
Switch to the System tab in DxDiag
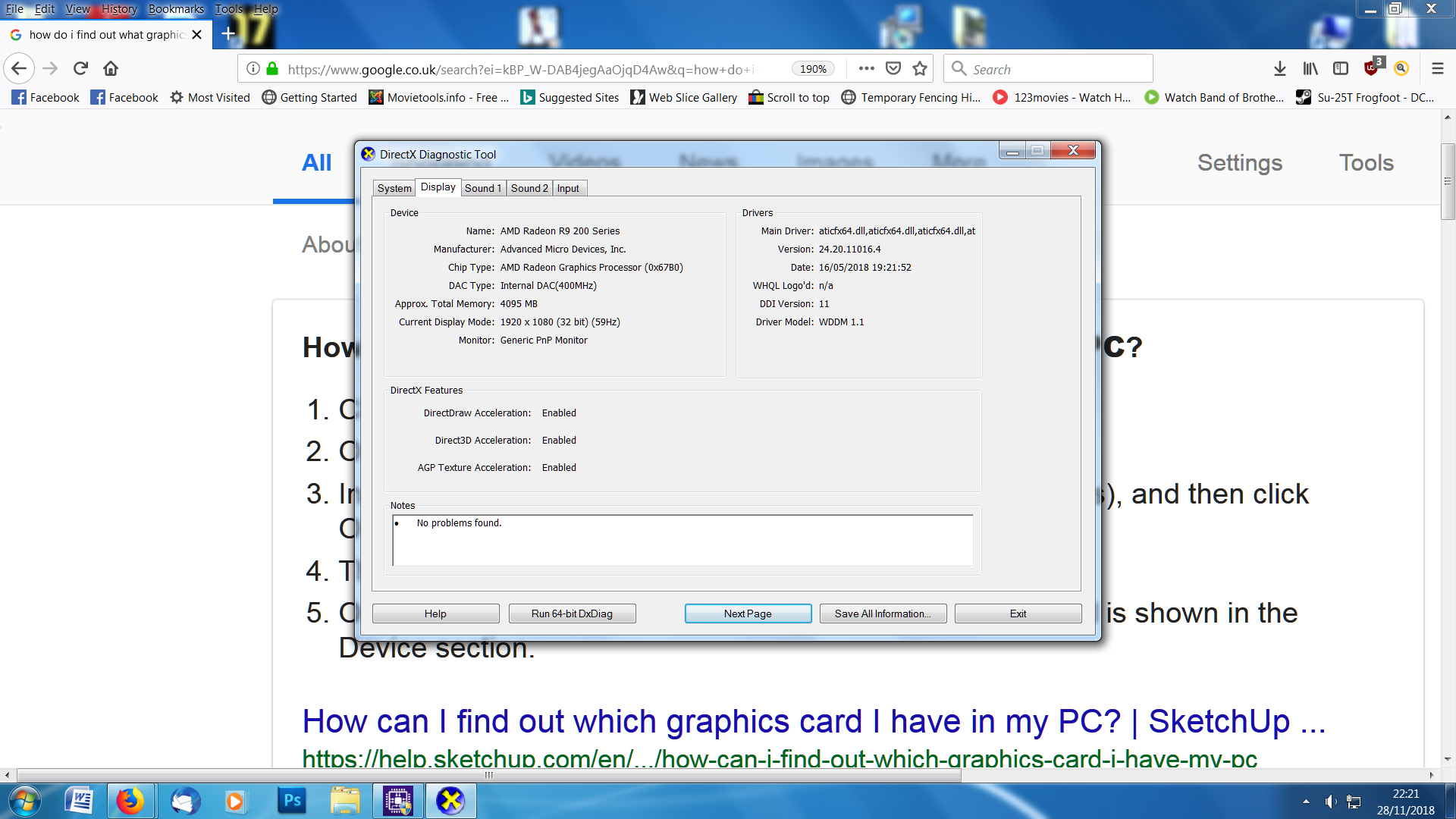[x=394, y=188]
